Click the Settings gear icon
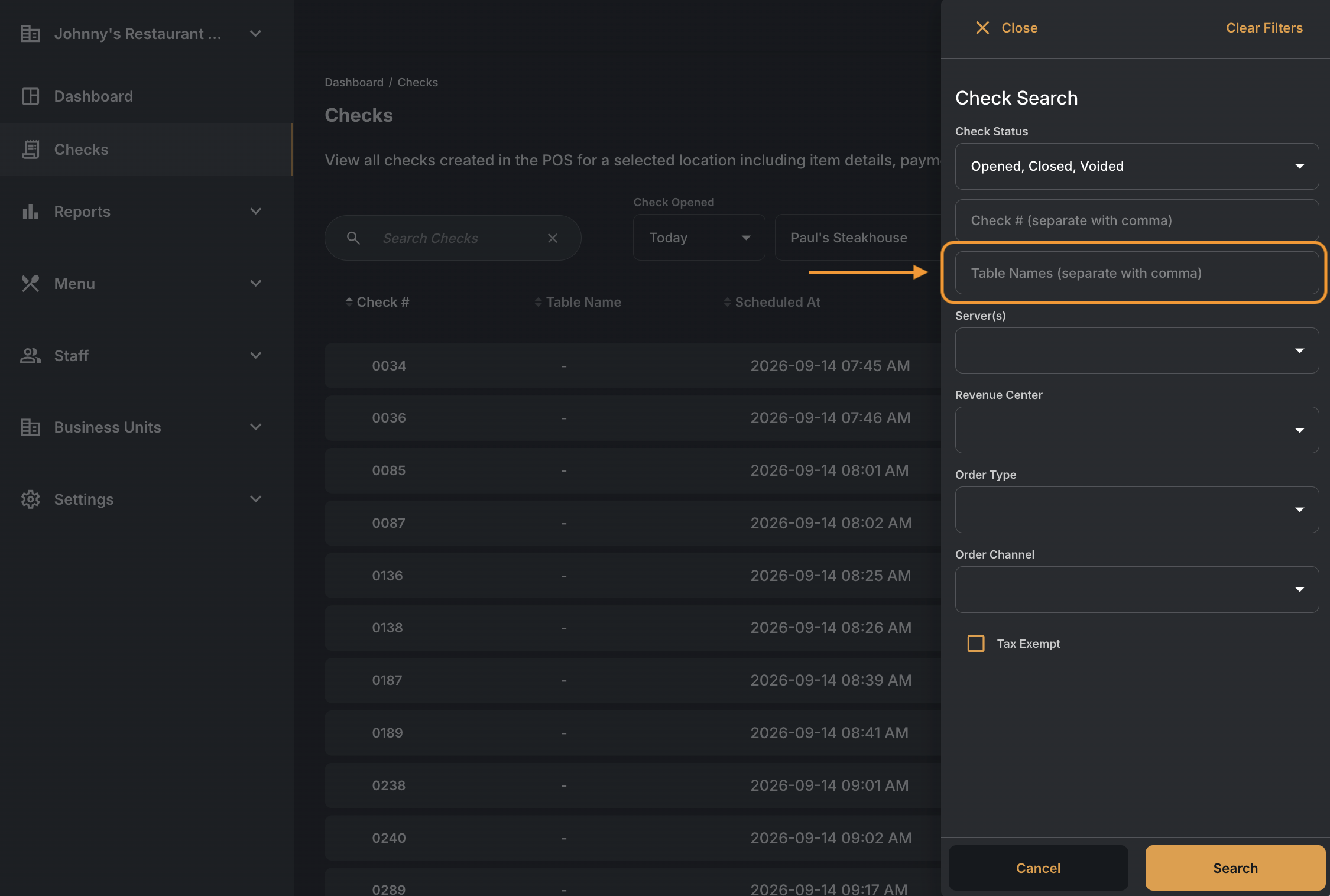The width and height of the screenshot is (1330, 896). 30,499
